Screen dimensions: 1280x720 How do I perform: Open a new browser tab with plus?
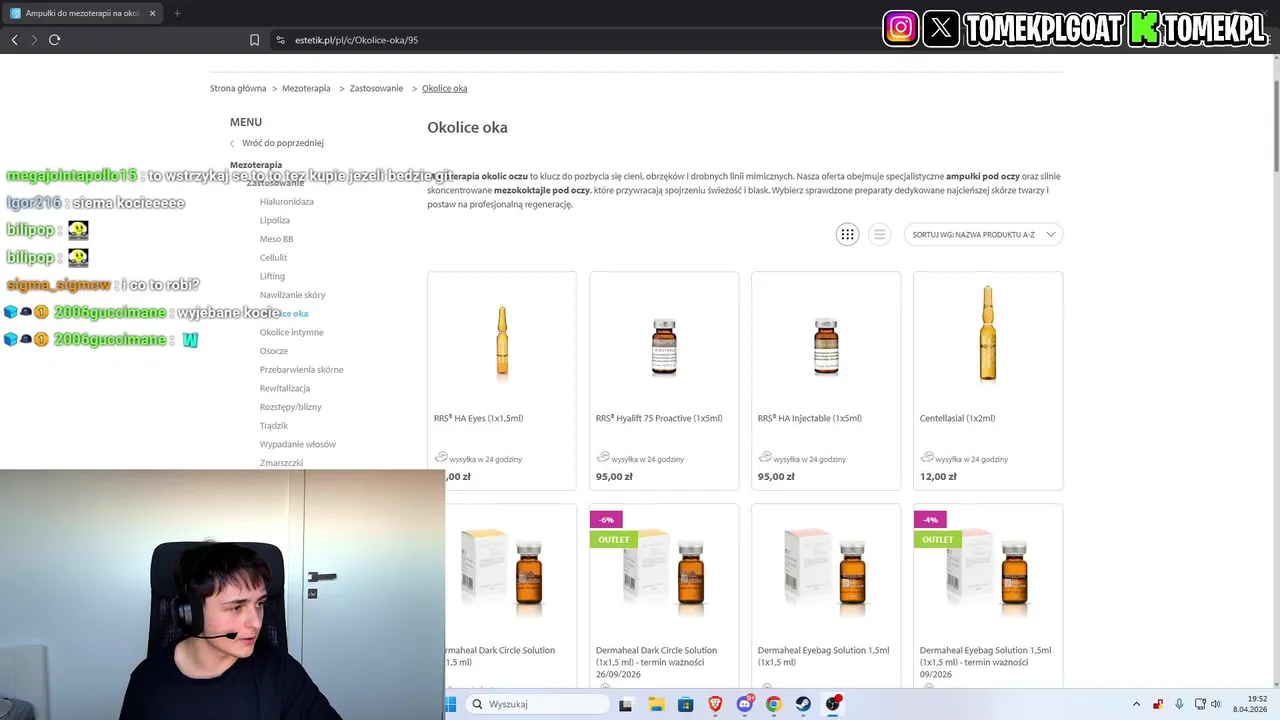[177, 13]
